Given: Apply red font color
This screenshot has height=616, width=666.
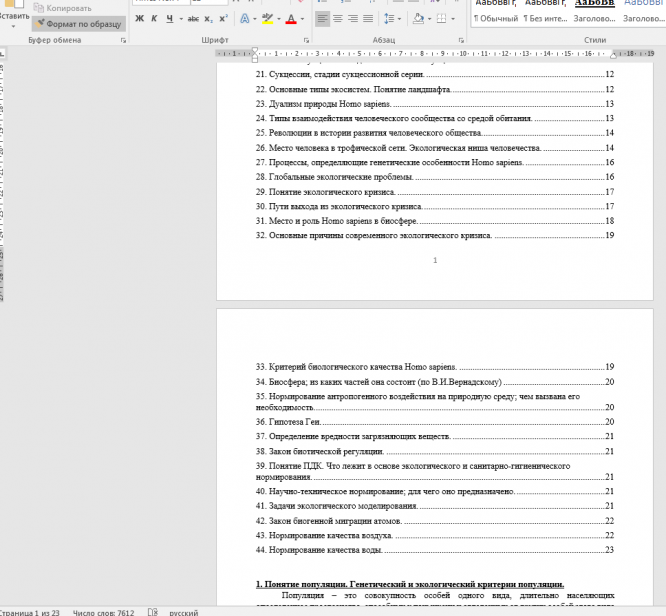Looking at the screenshot, I should pos(291,19).
